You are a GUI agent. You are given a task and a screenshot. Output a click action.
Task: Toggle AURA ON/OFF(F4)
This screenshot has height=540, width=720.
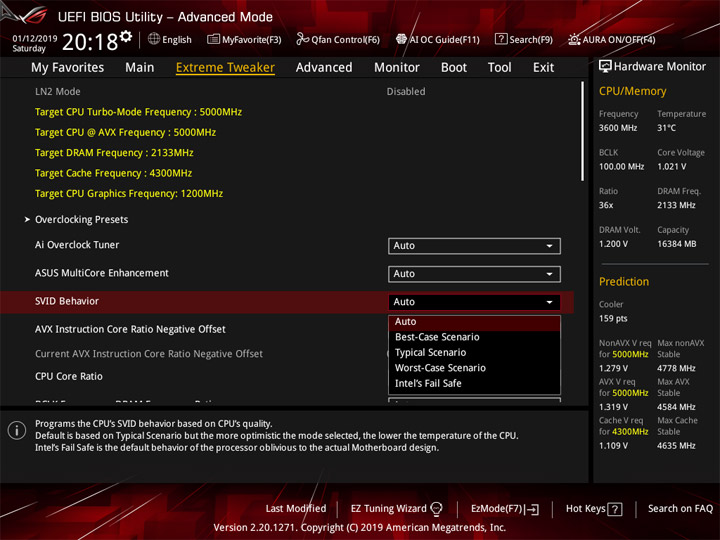tap(612, 39)
